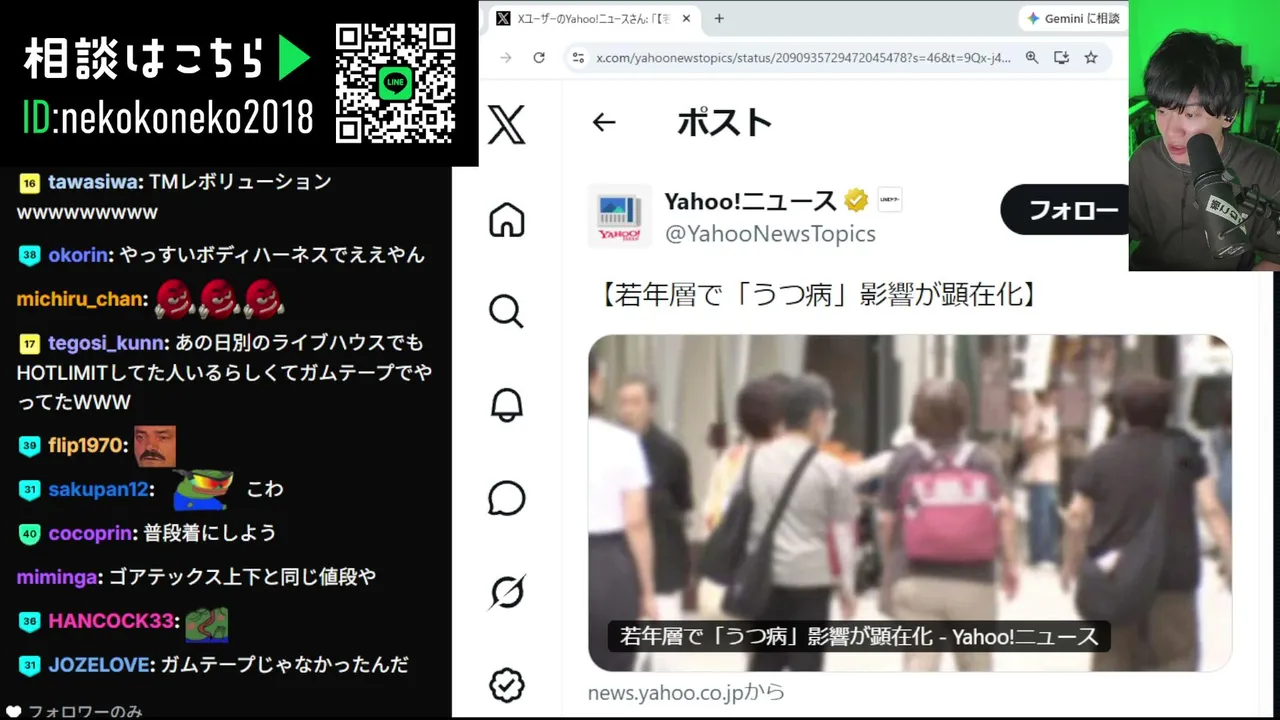
Task: Click username tawasiwa in chat
Action: pyautogui.click(x=92, y=182)
